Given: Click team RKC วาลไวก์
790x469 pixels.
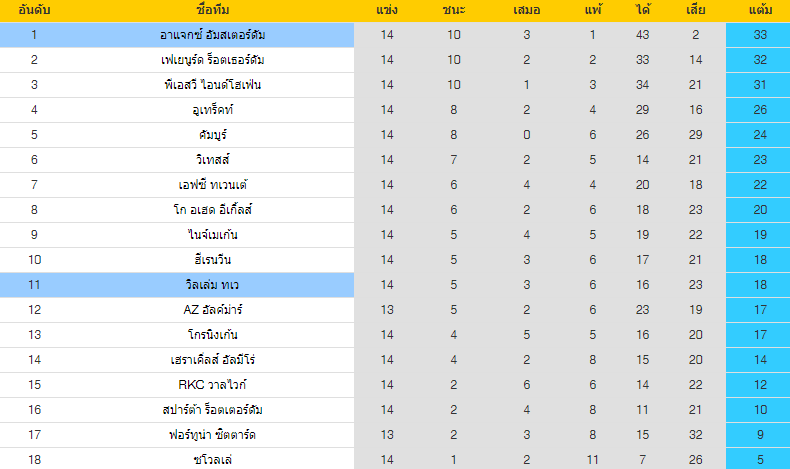Looking at the screenshot, I should pyautogui.click(x=212, y=385).
